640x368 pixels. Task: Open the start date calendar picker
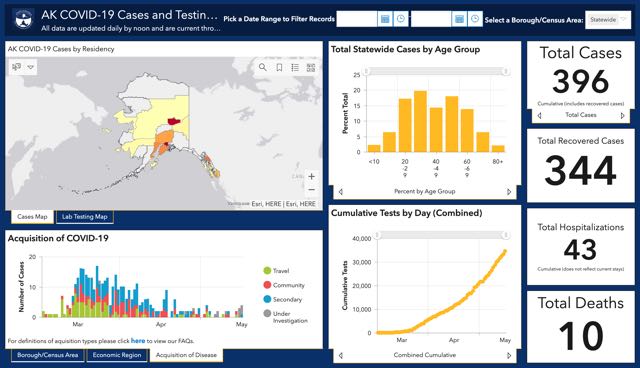(x=384, y=19)
